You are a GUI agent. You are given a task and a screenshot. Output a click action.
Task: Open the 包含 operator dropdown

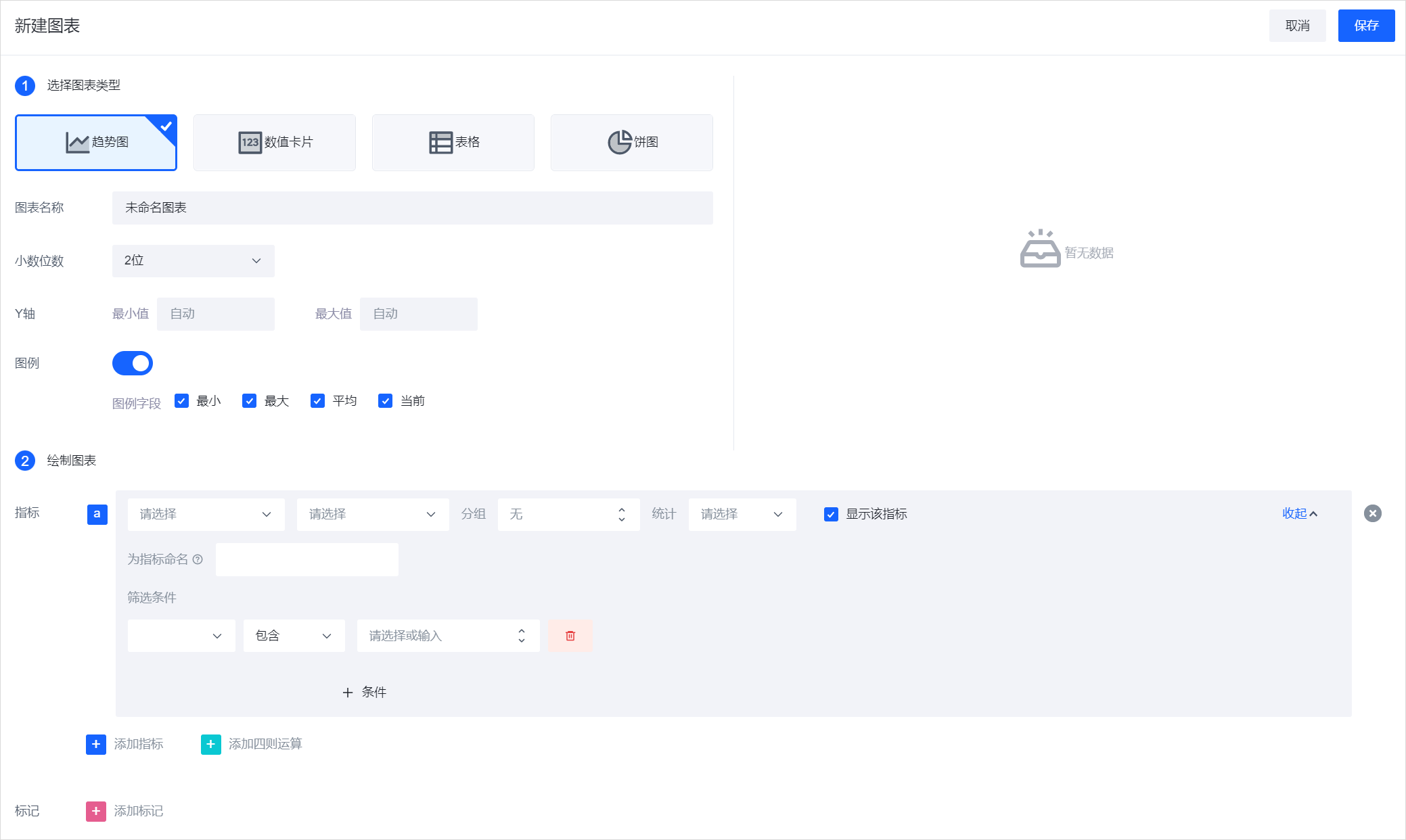tap(294, 636)
